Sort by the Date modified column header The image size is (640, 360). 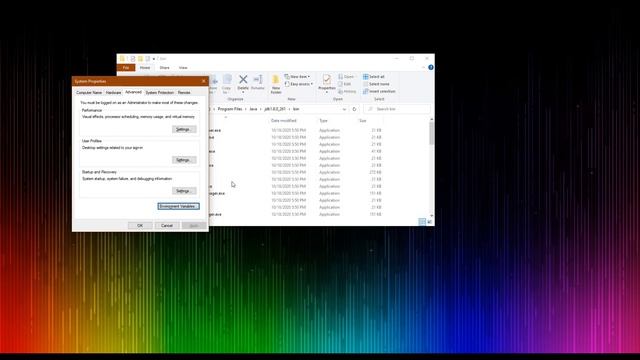(x=293, y=121)
